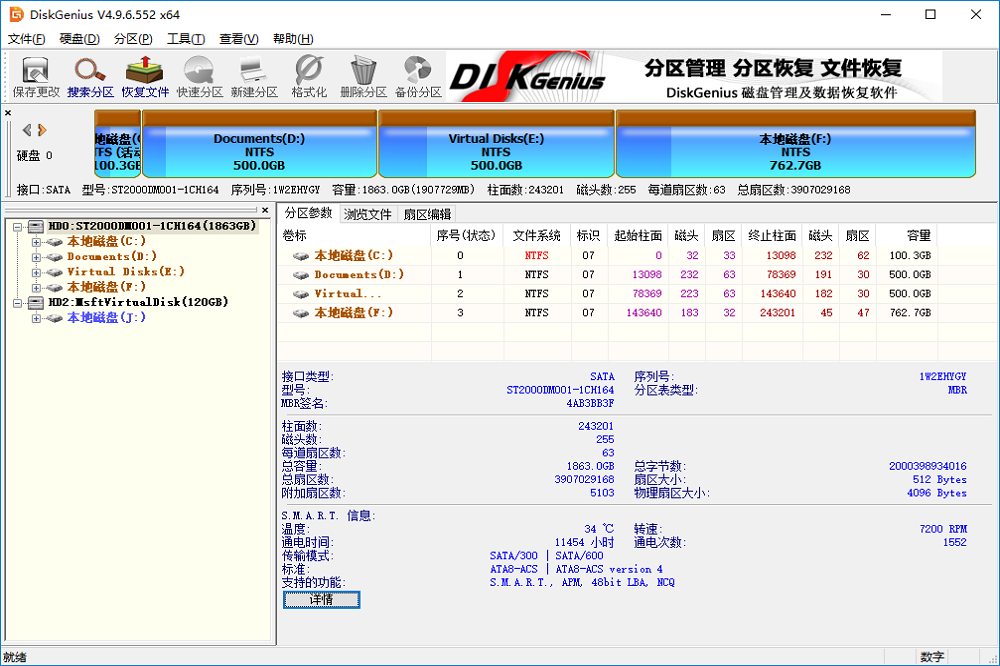Select the 本地磁盘(C:) row label in table
The image size is (1000, 666).
pos(353,255)
